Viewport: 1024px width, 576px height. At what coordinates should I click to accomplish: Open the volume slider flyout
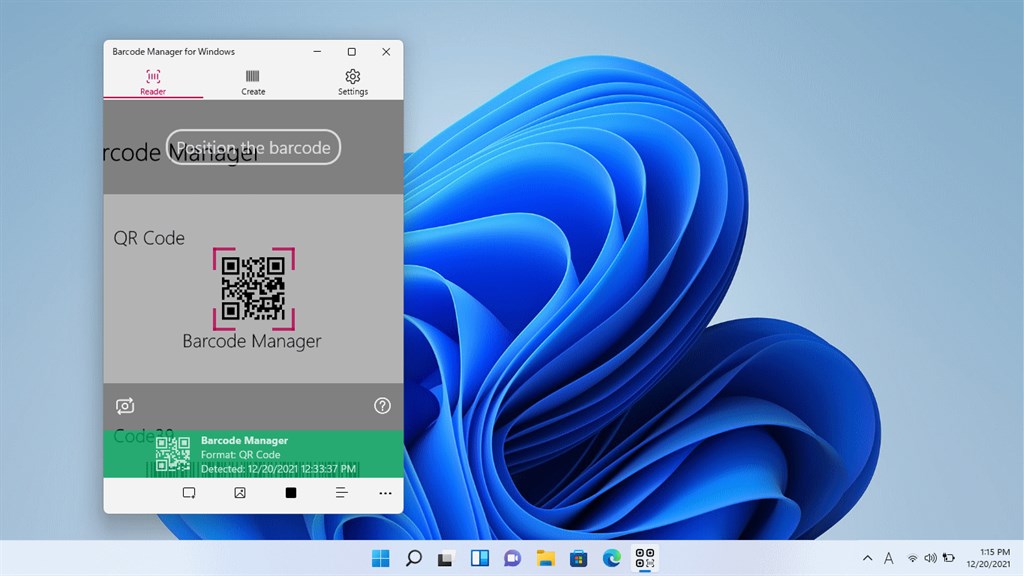[930, 558]
